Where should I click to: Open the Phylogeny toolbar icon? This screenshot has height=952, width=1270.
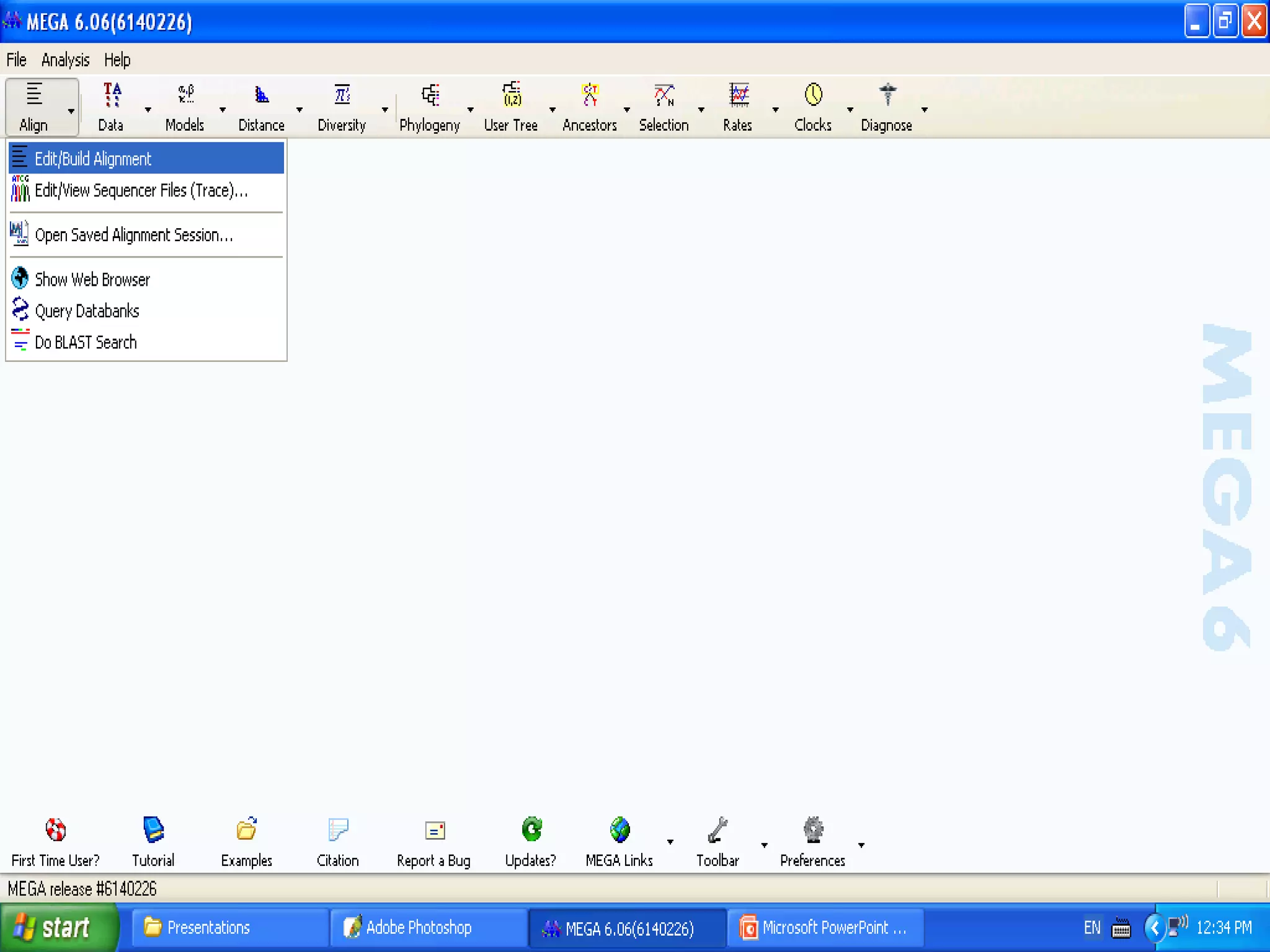click(x=430, y=96)
